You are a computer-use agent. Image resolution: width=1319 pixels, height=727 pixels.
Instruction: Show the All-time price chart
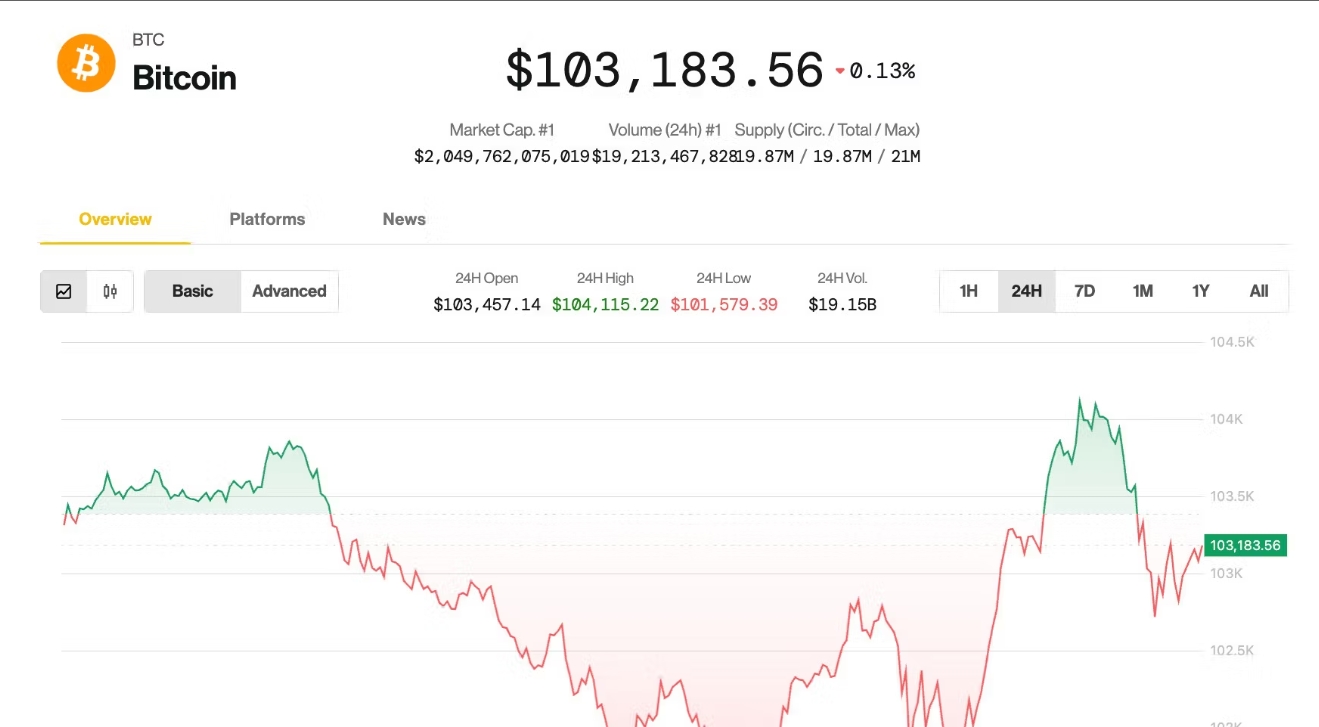[x=1258, y=291]
